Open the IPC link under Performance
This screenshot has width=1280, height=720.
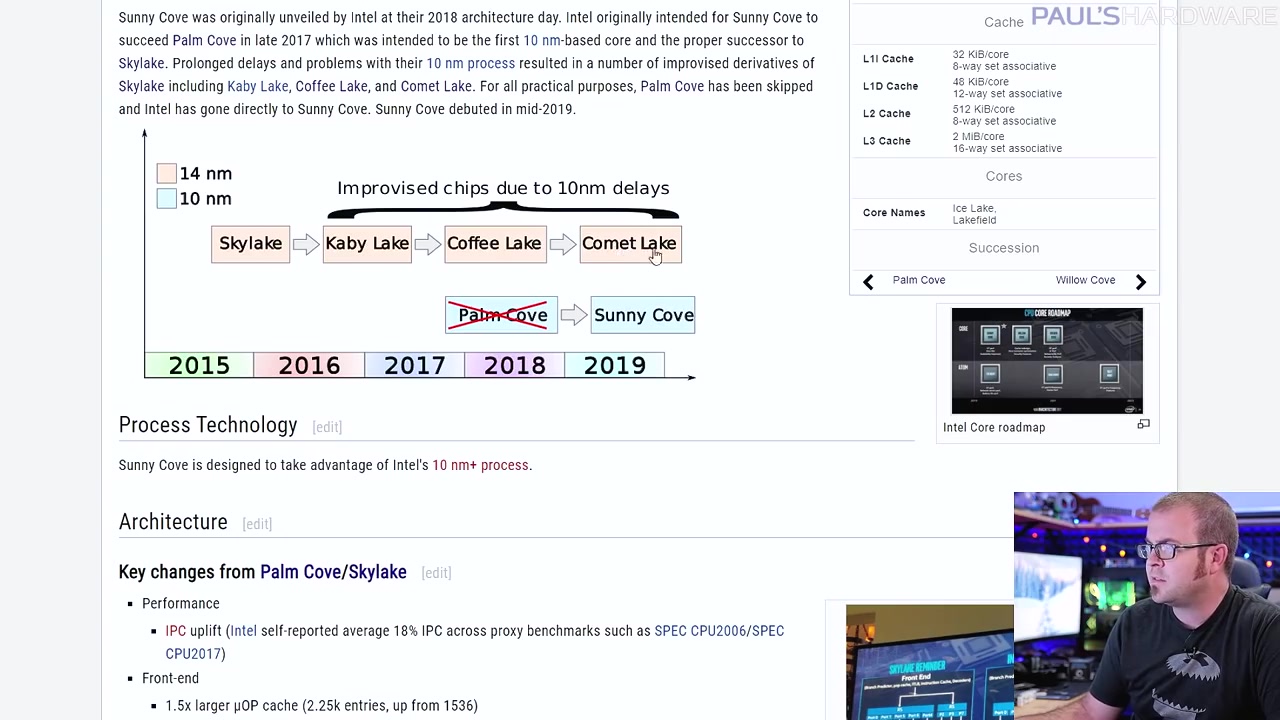pyautogui.click(x=176, y=631)
